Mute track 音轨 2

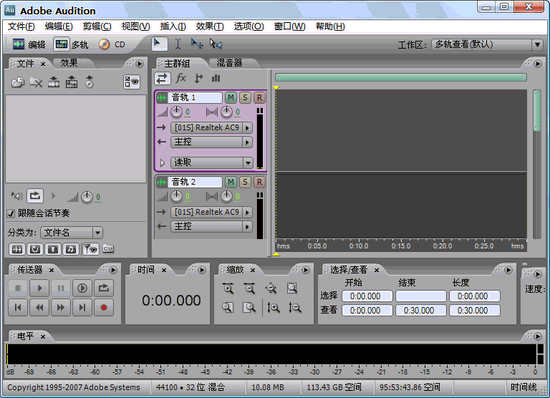(x=230, y=182)
